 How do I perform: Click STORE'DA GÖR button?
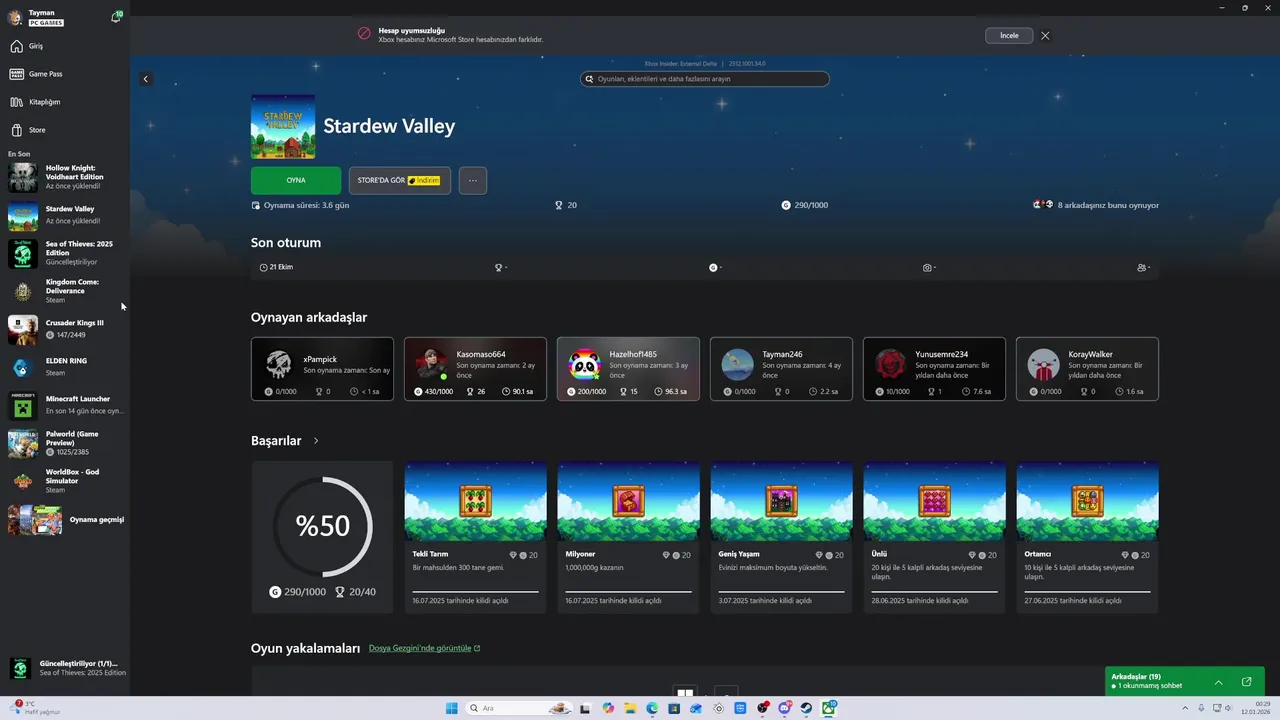[x=399, y=181]
